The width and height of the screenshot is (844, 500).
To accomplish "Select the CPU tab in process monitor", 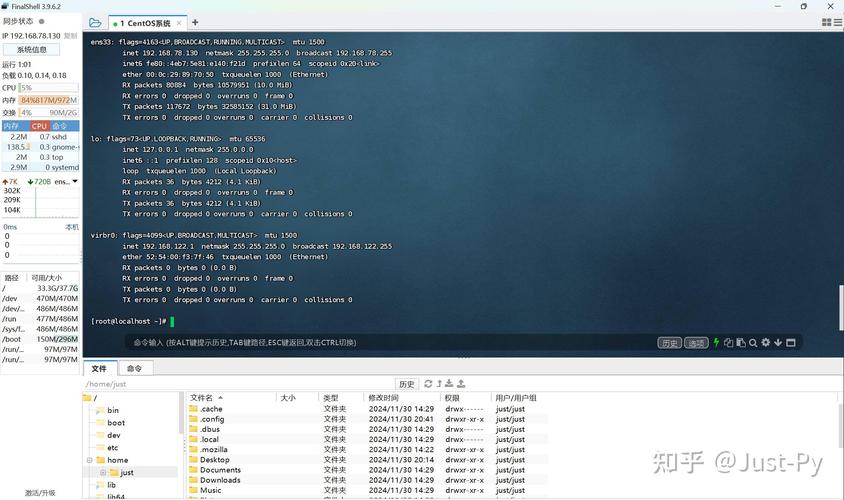I will coord(39,126).
